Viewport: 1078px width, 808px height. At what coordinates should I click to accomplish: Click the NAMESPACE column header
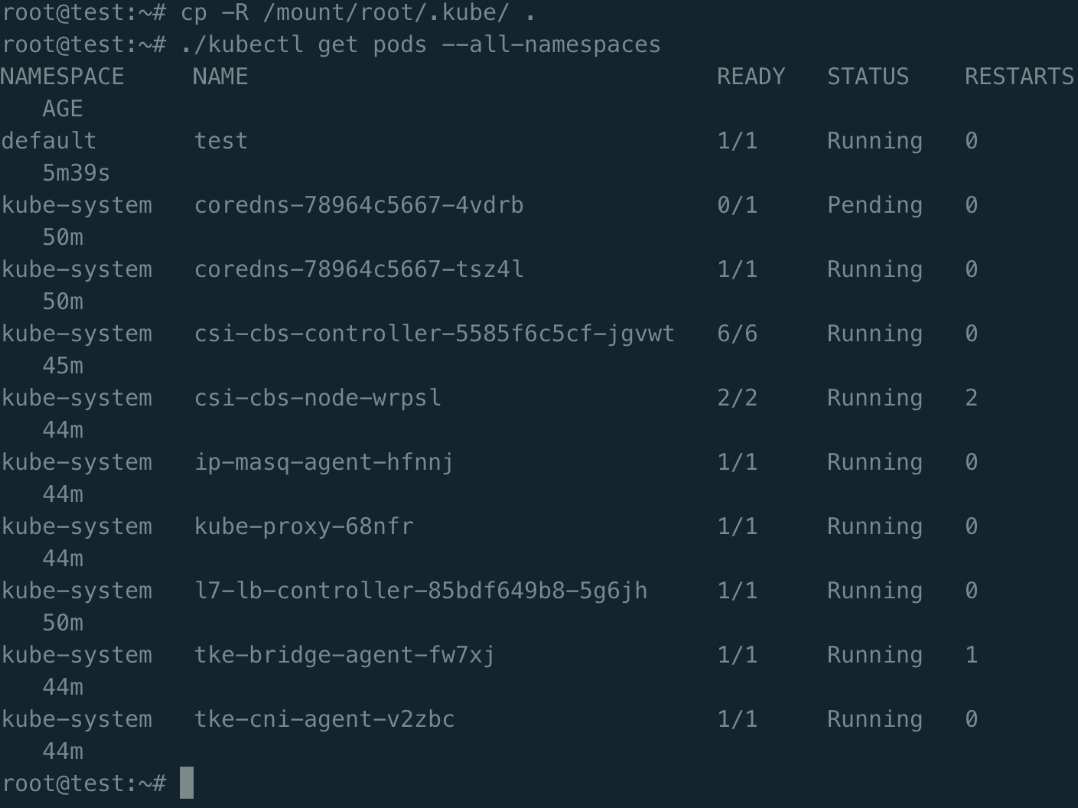click(x=62, y=76)
